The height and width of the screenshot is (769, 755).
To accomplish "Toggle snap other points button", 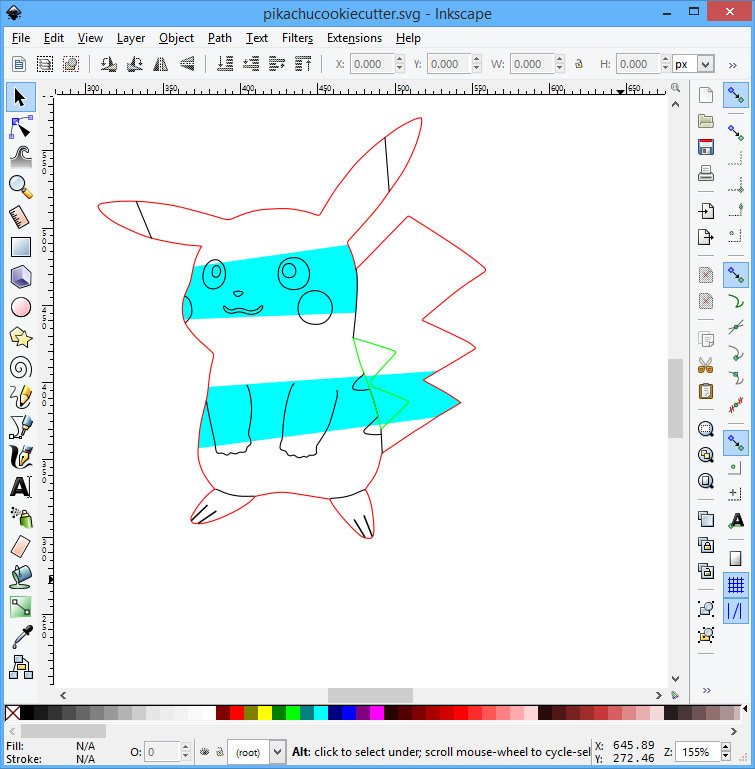I will point(735,442).
